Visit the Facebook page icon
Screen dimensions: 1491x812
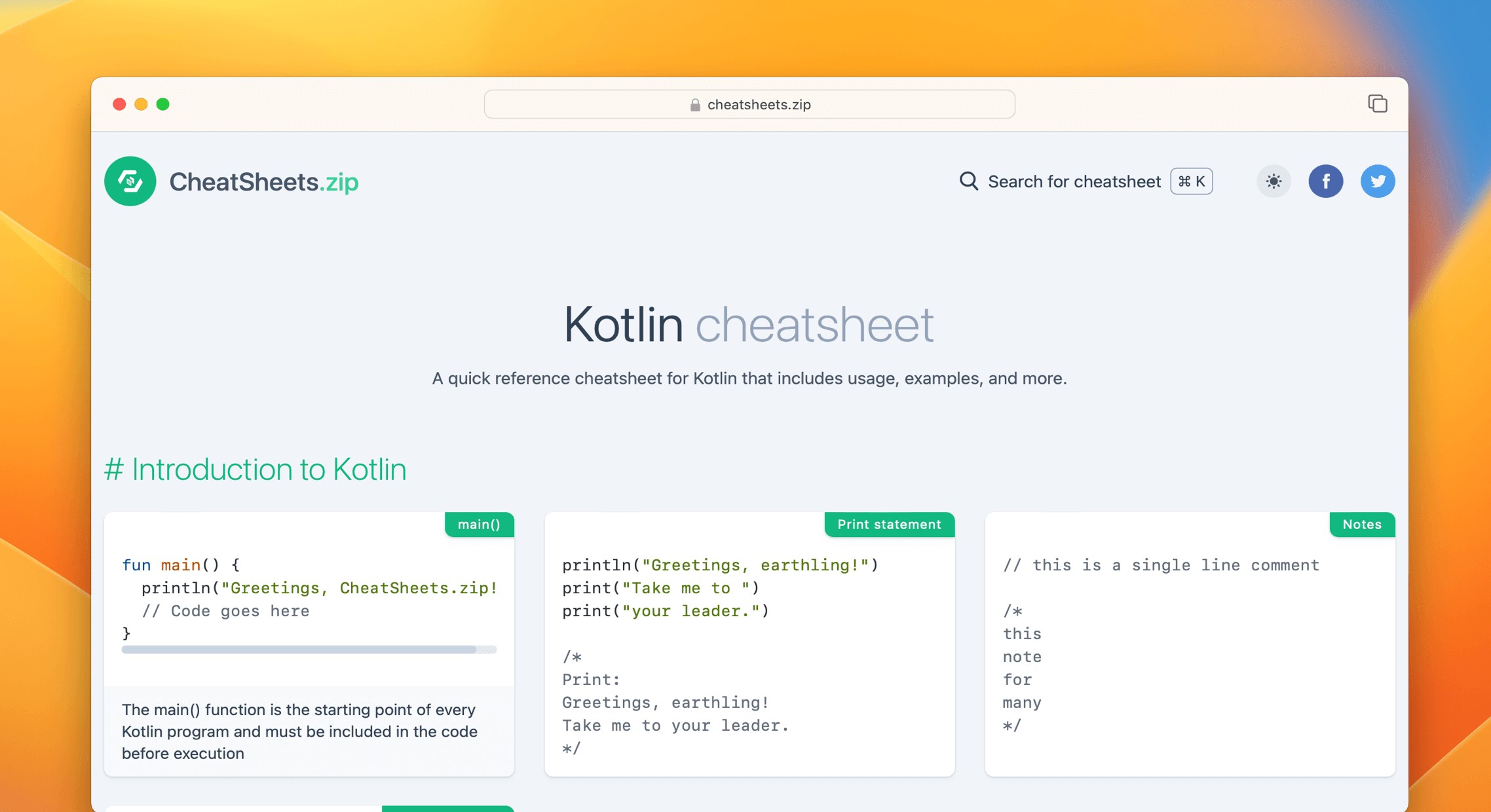click(1326, 181)
